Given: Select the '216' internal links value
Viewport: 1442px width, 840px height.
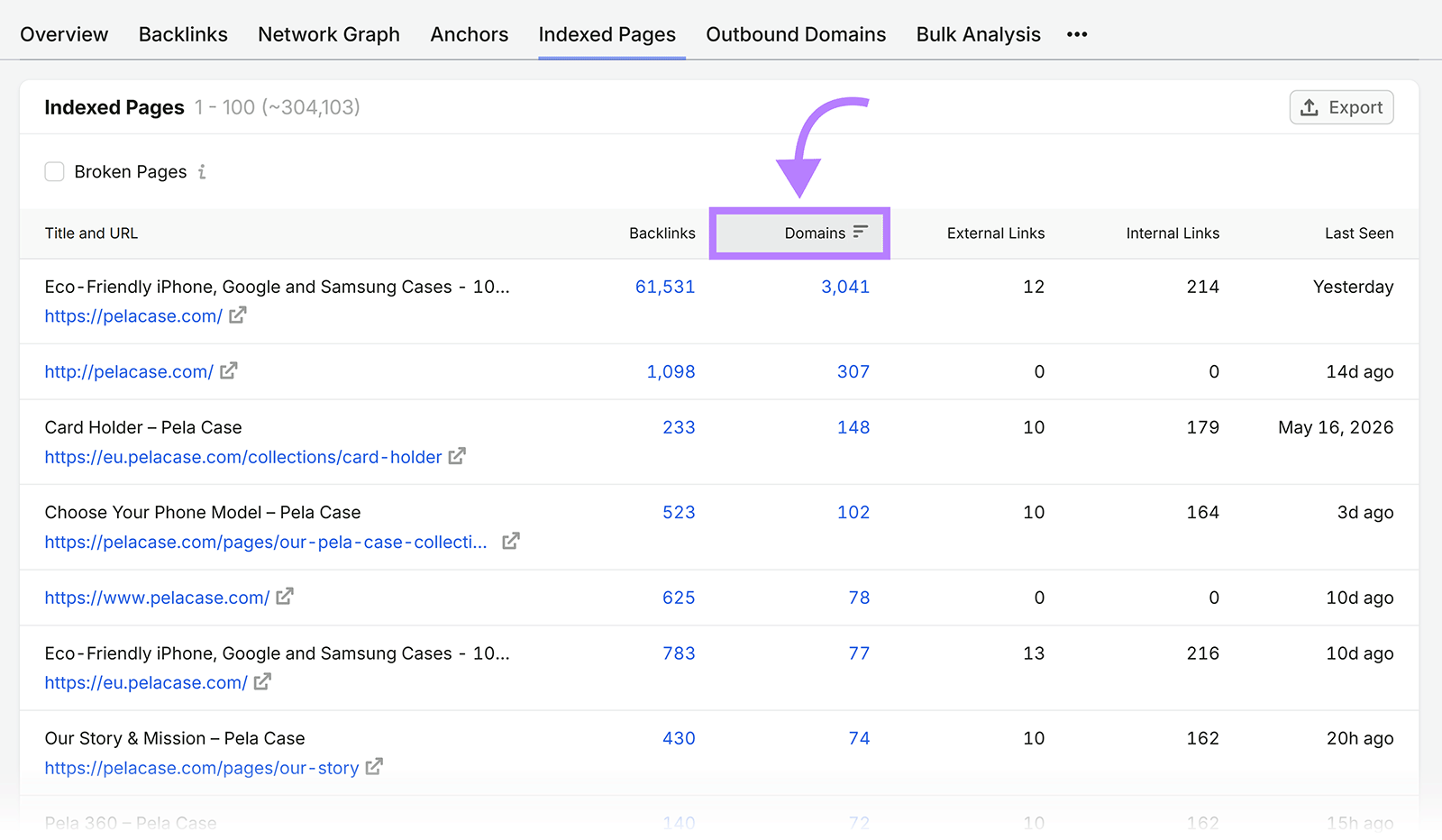Looking at the screenshot, I should tap(1202, 653).
